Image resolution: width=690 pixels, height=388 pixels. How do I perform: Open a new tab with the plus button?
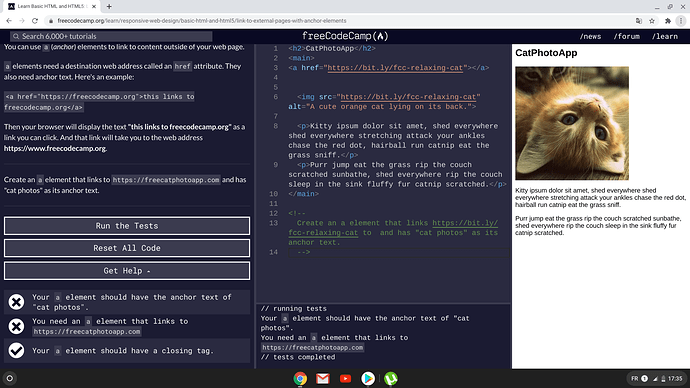click(109, 7)
